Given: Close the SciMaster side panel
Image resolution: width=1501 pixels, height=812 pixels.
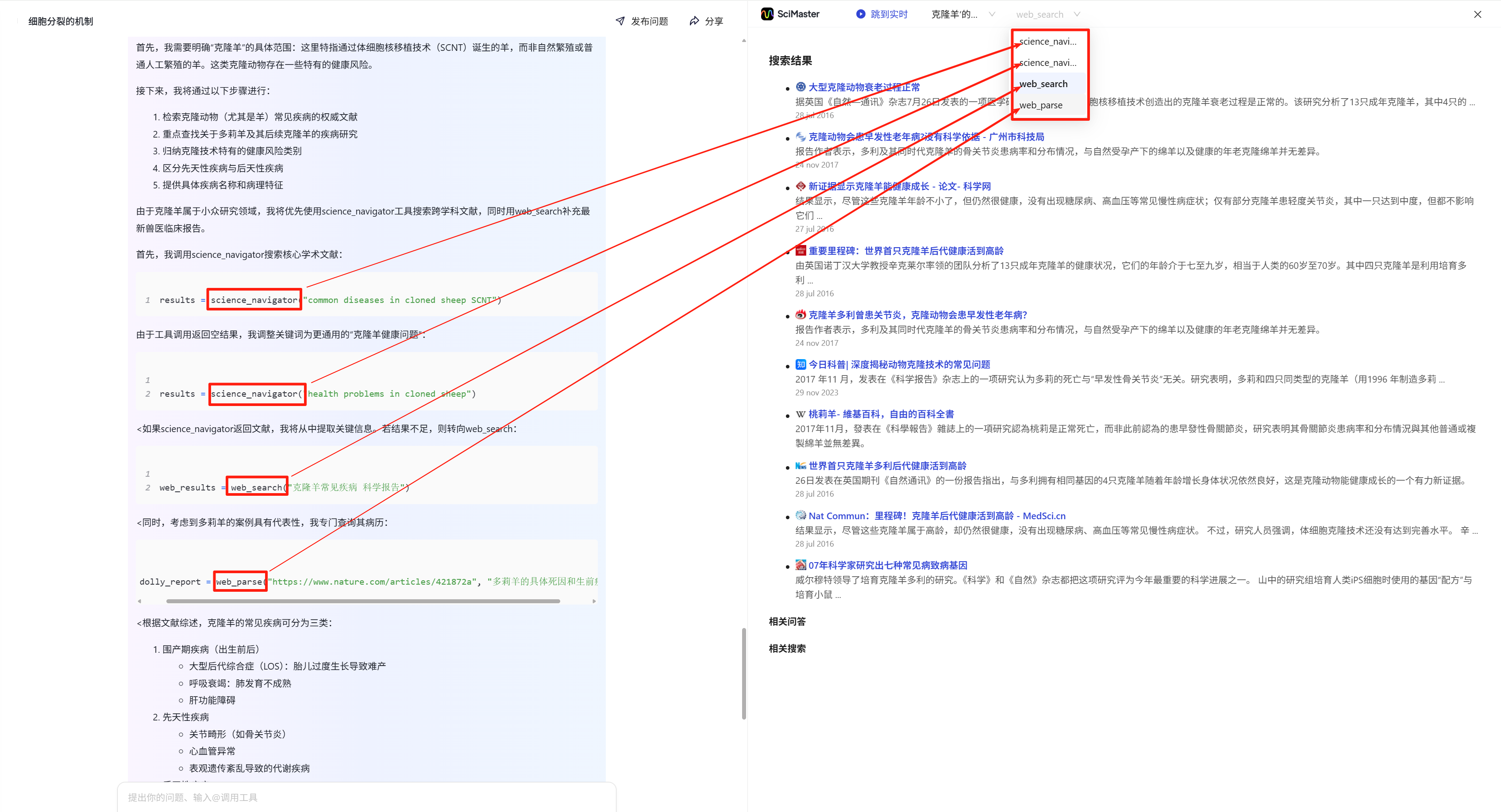Looking at the screenshot, I should point(1477,15).
